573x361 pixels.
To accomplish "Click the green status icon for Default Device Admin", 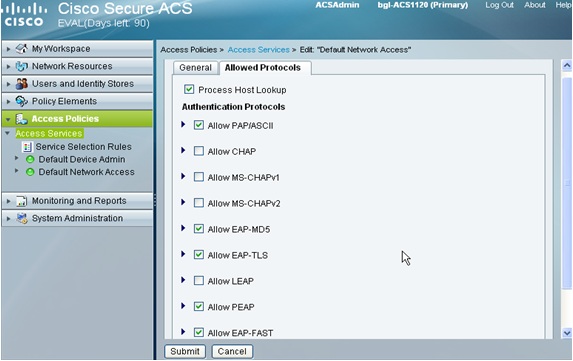I will point(30,160).
